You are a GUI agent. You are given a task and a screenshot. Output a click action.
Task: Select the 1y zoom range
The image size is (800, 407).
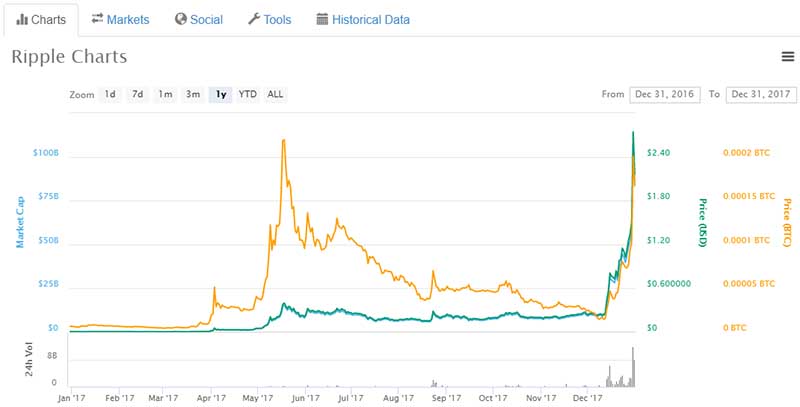click(x=220, y=95)
